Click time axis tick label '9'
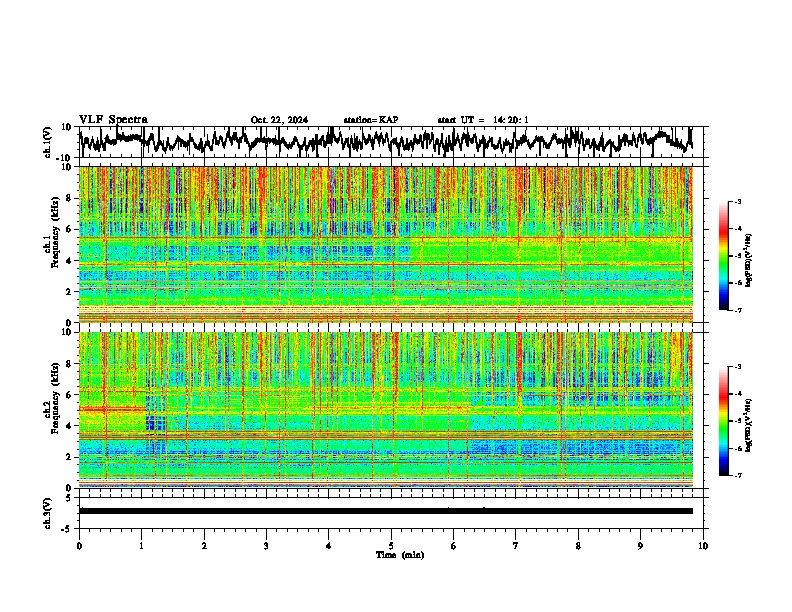Image resolution: width=792 pixels, height=612 pixels. [x=640, y=546]
